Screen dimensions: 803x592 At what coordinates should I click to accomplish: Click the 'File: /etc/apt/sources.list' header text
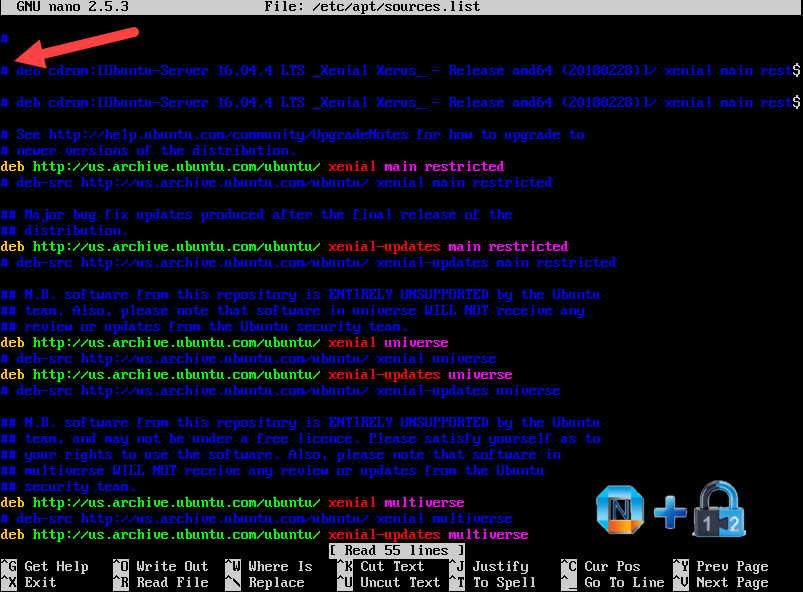tap(372, 7)
